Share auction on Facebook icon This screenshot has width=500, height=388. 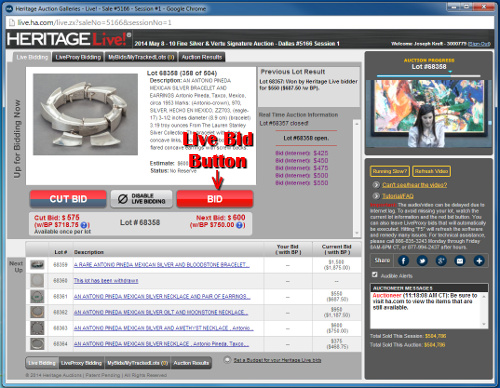tap(403, 261)
